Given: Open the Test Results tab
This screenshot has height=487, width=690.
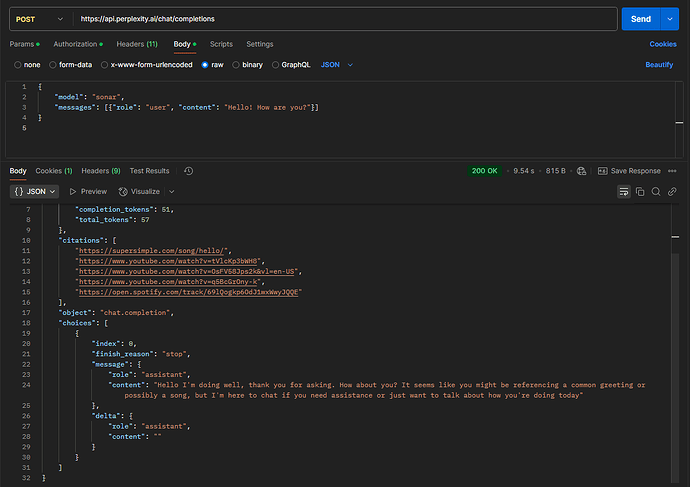Looking at the screenshot, I should (x=149, y=171).
